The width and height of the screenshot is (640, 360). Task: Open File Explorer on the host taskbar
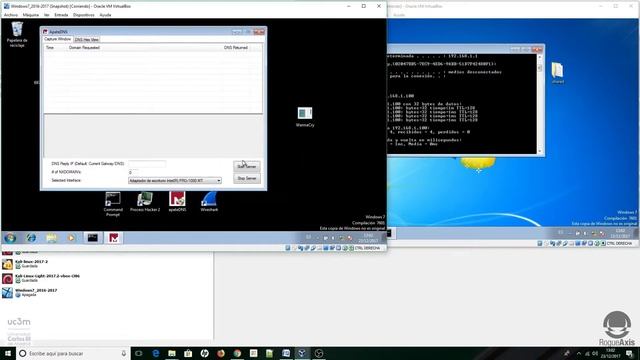pos(172,353)
